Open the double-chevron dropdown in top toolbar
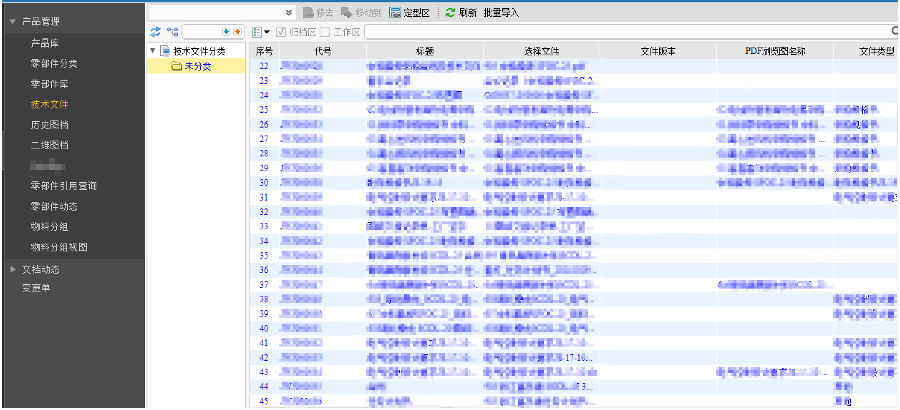 click(290, 13)
